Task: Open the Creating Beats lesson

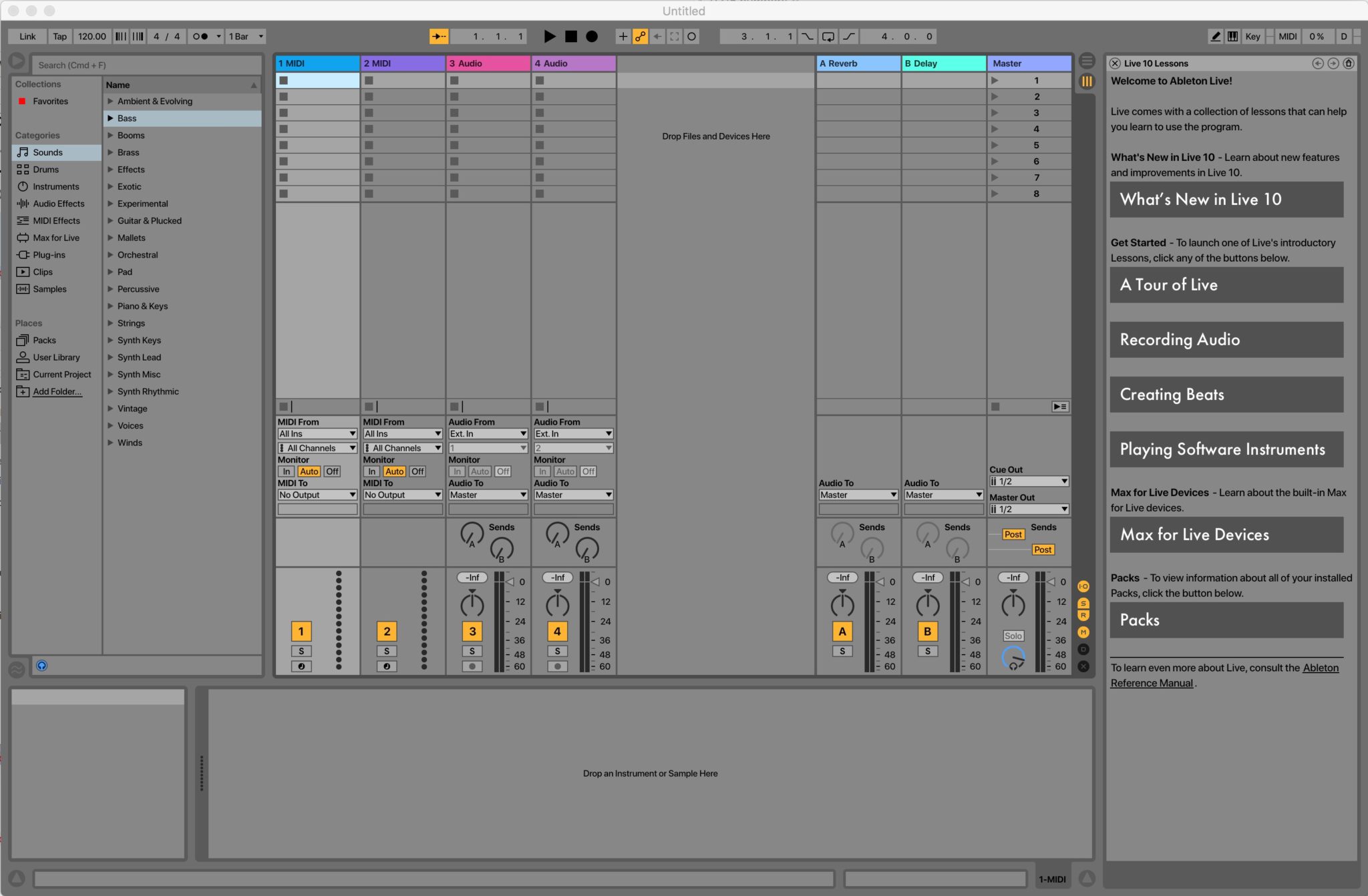Action: [1226, 395]
